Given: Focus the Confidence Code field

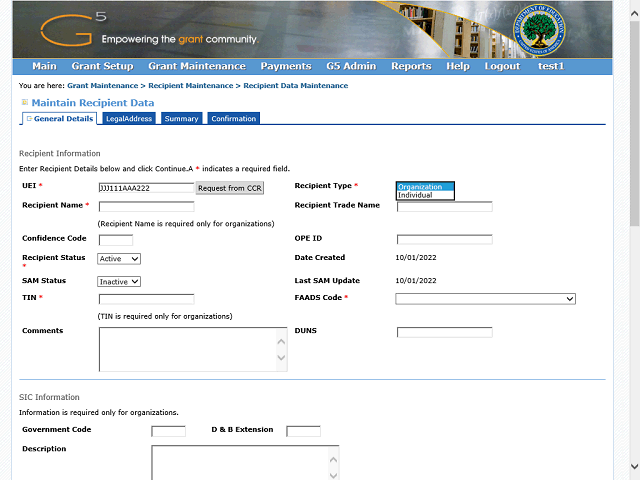Looking at the screenshot, I should 116,240.
